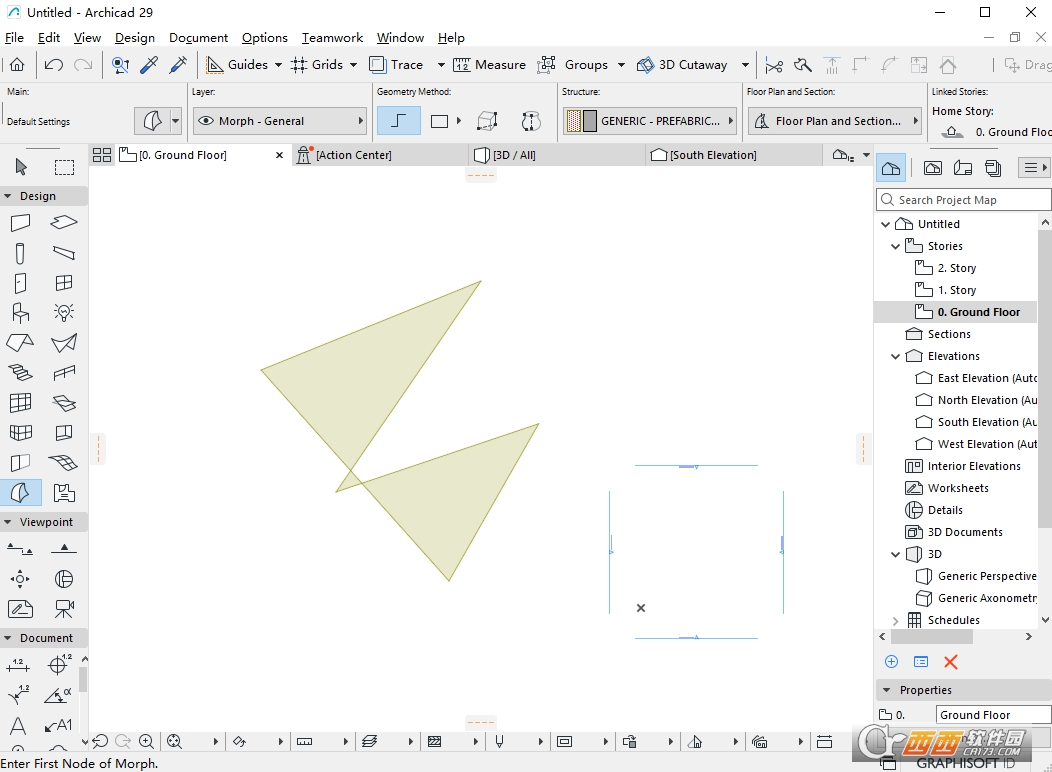1052x772 pixels.
Task: Click the Inject Parameters syringe icon
Action: (x=178, y=64)
